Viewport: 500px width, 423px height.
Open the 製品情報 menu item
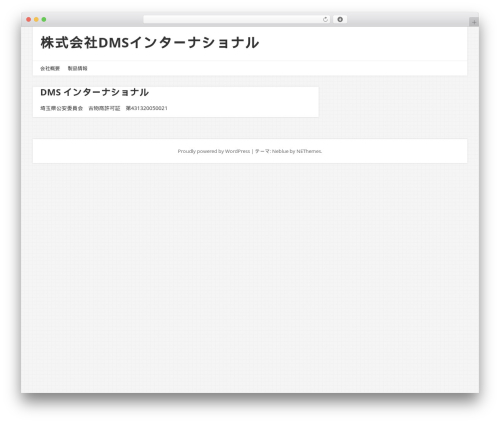(77, 68)
